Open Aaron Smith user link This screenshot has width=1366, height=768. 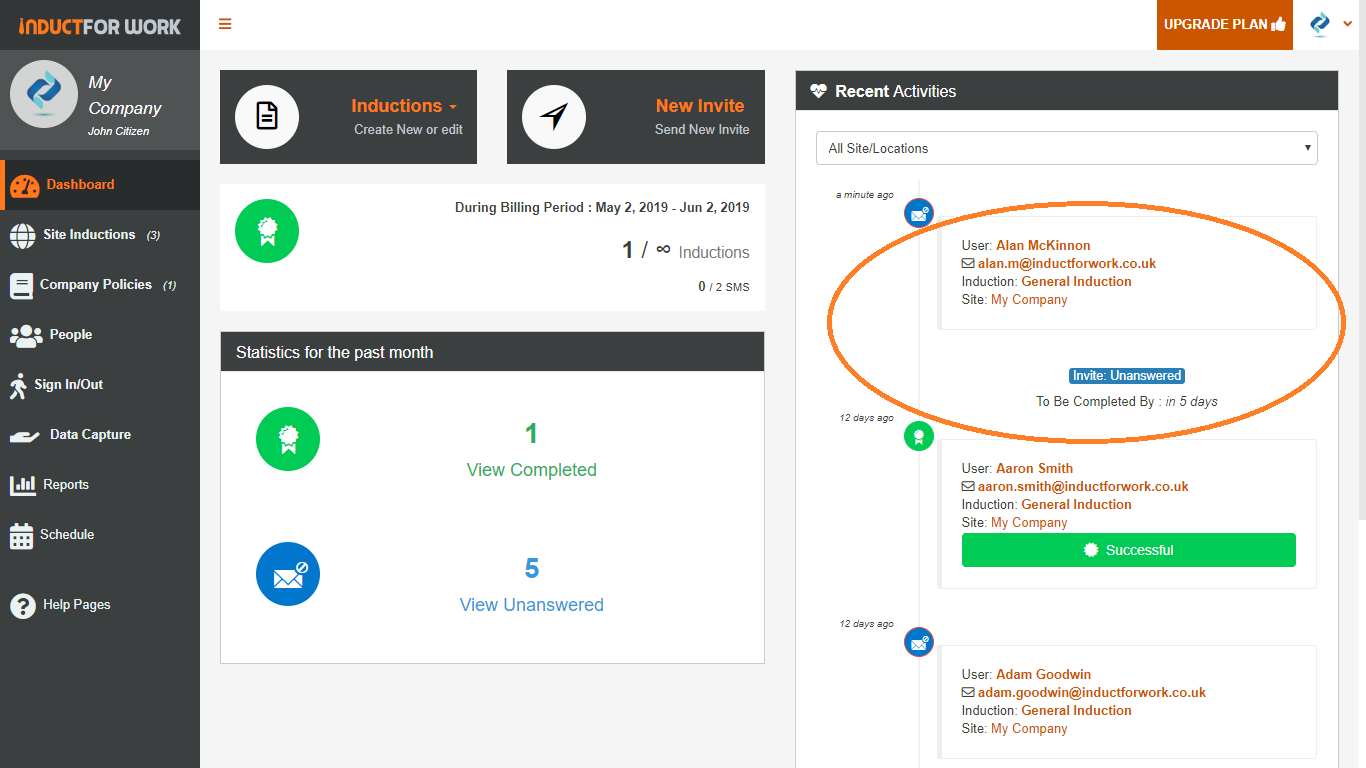[x=1034, y=469]
